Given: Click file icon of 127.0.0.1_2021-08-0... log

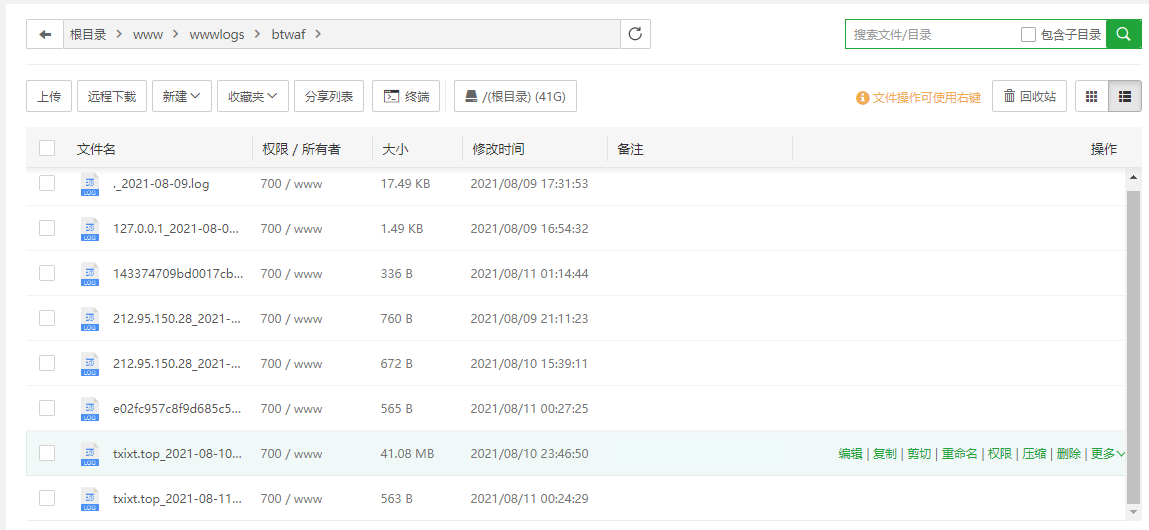Looking at the screenshot, I should pos(90,229).
